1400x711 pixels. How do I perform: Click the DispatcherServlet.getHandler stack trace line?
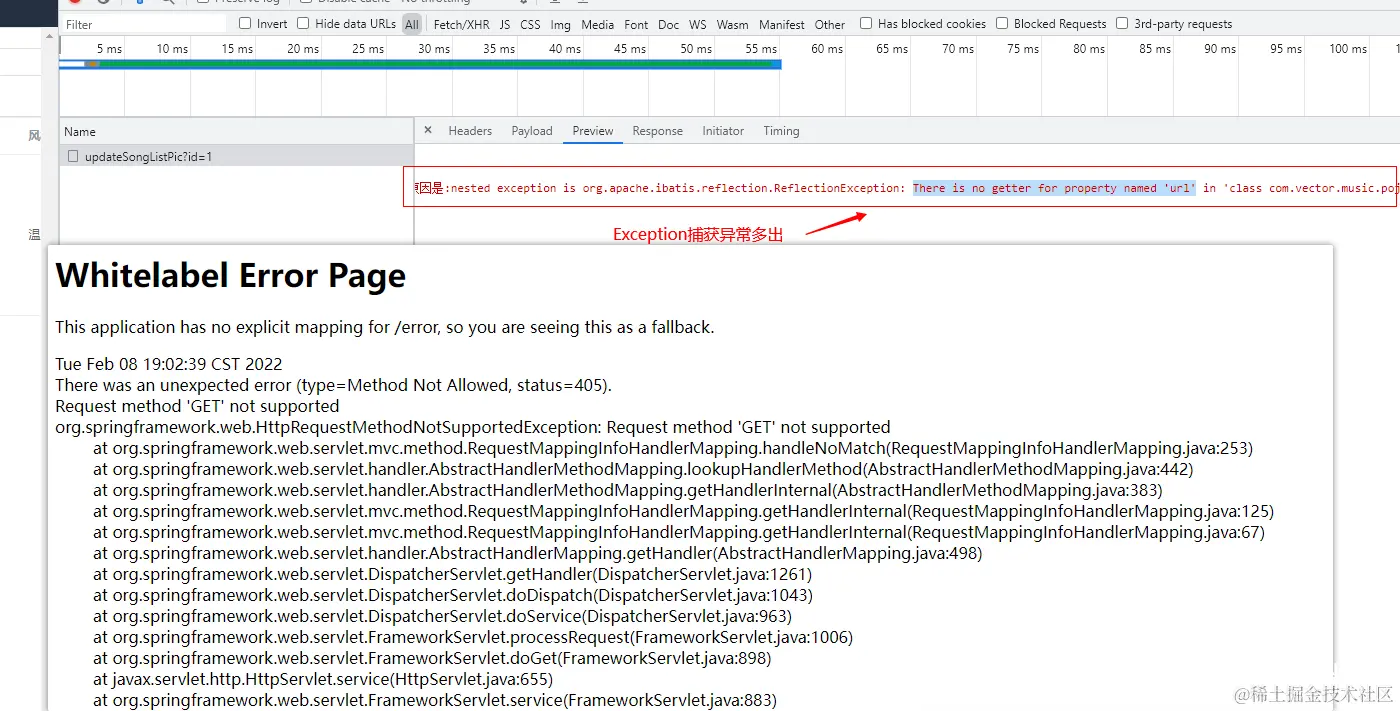tap(453, 574)
